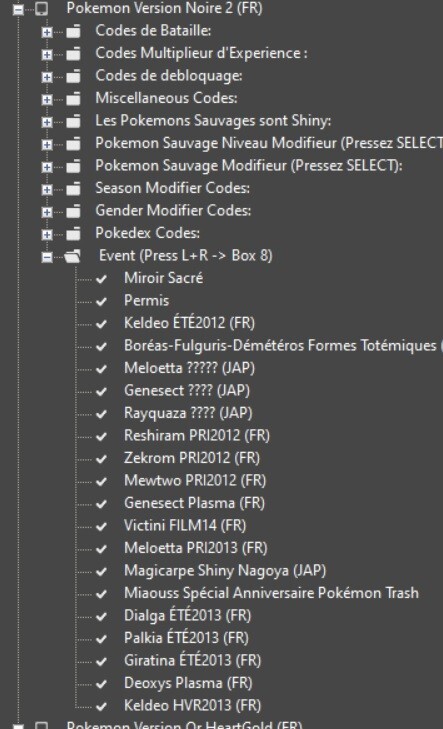Toggle the Keldeo ÉTÉ2012 (FR) checkmark
The width and height of the screenshot is (443, 729).
(x=101, y=324)
